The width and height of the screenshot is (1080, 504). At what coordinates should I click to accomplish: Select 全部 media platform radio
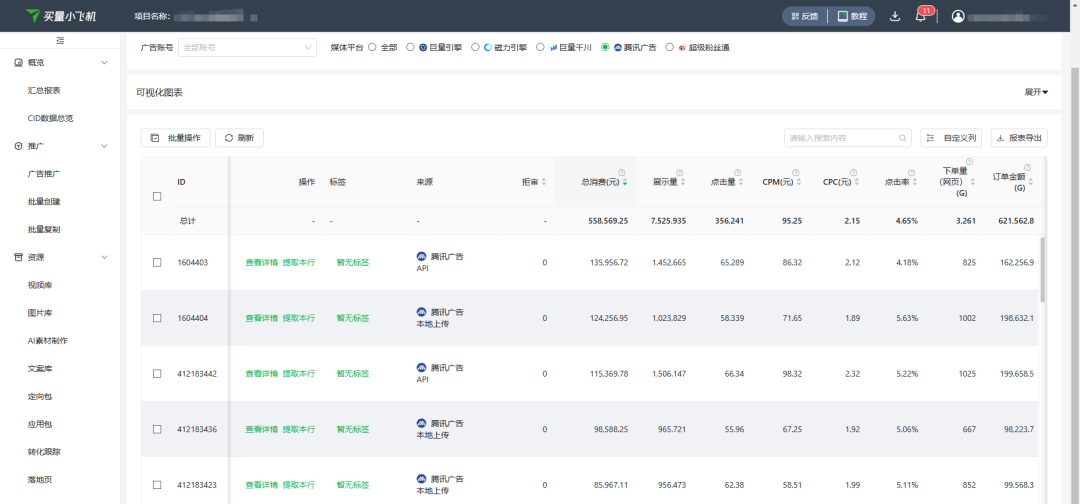[373, 48]
